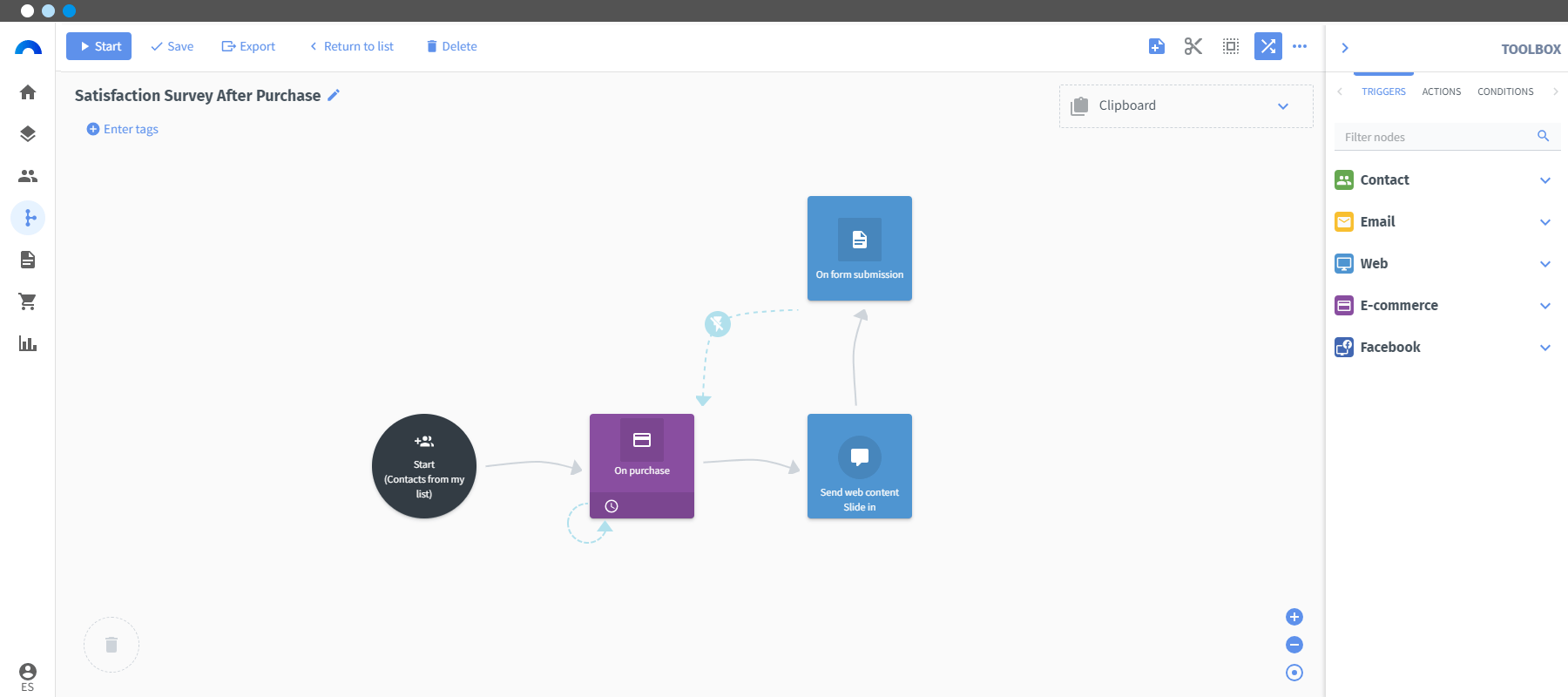This screenshot has height=697, width=1568.
Task: Open the contacts people icon in sidebar
Action: pyautogui.click(x=28, y=176)
